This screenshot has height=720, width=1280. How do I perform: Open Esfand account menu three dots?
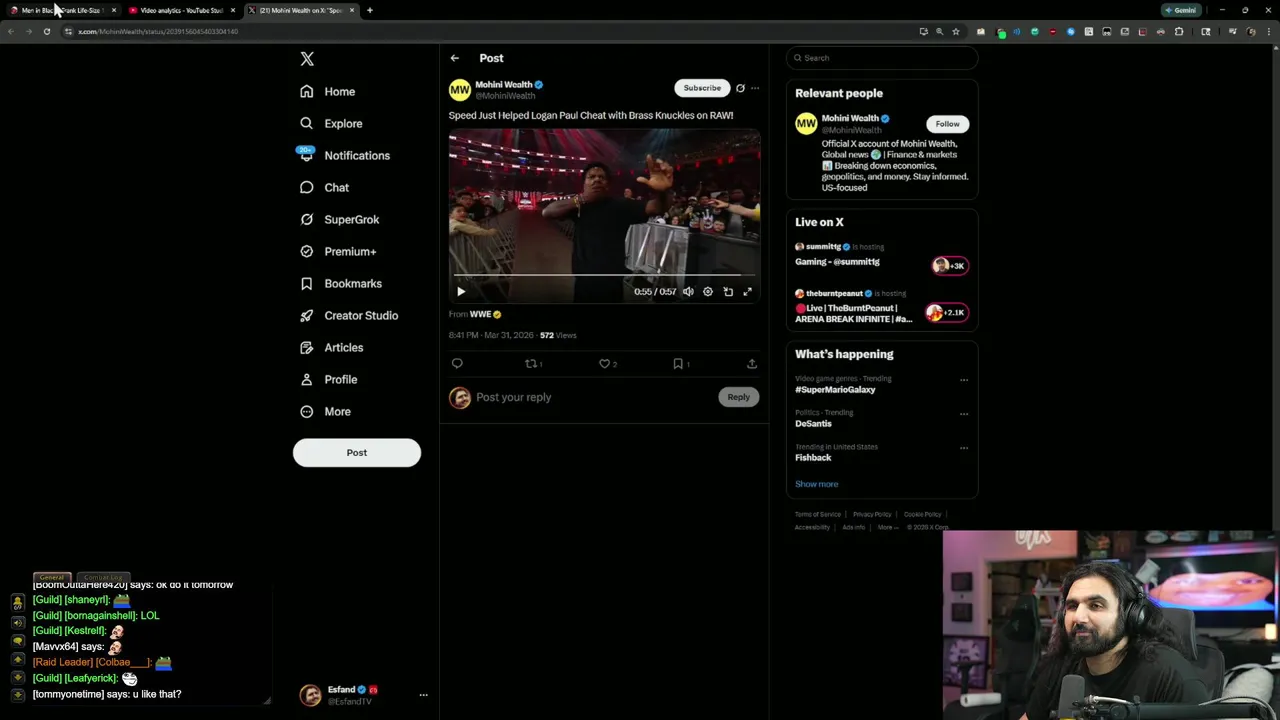coord(423,694)
